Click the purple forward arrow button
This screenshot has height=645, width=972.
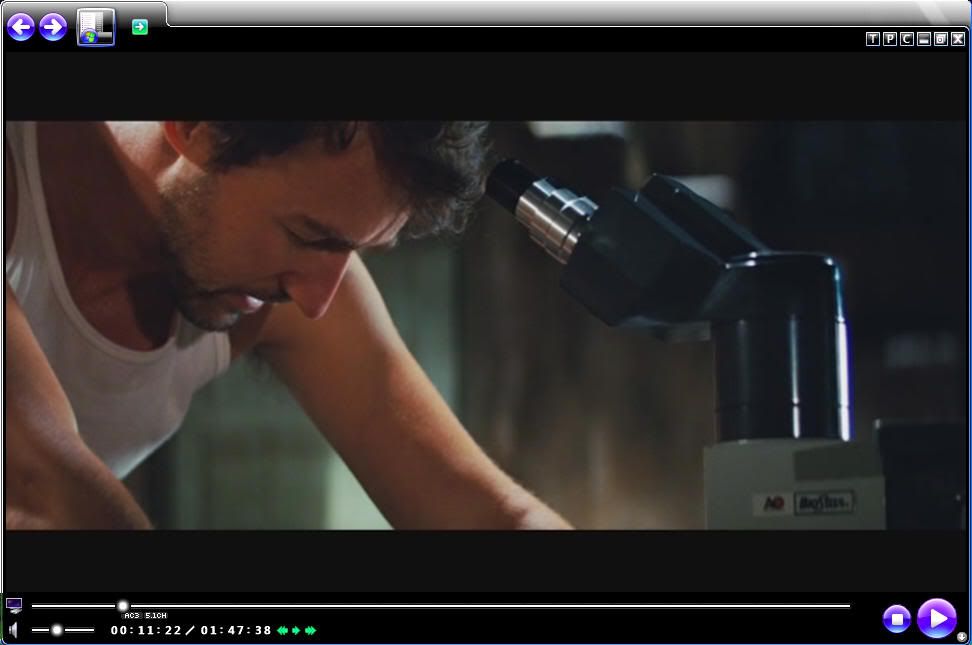pyautogui.click(x=53, y=27)
